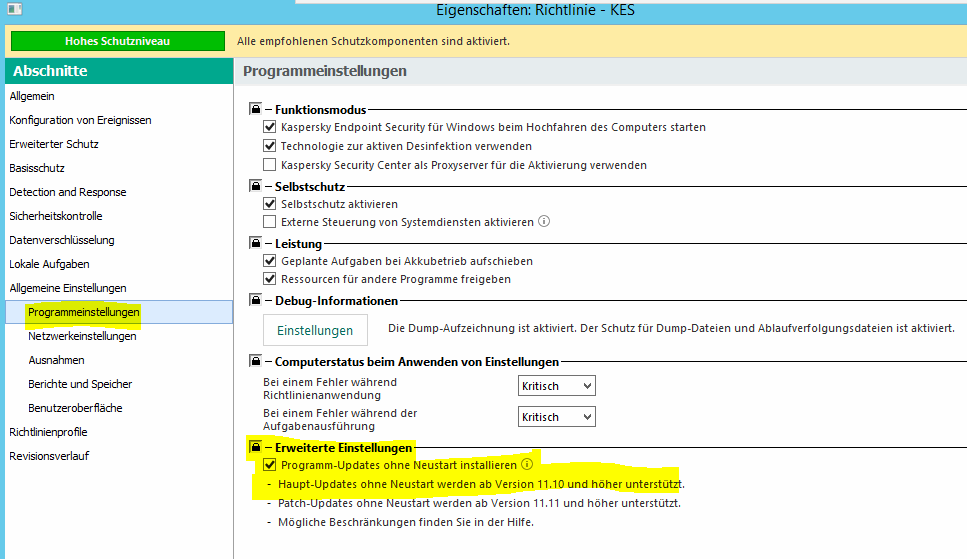Uncheck Ressourcen für andere Programme freigeben
The height and width of the screenshot is (559, 967).
click(x=270, y=279)
